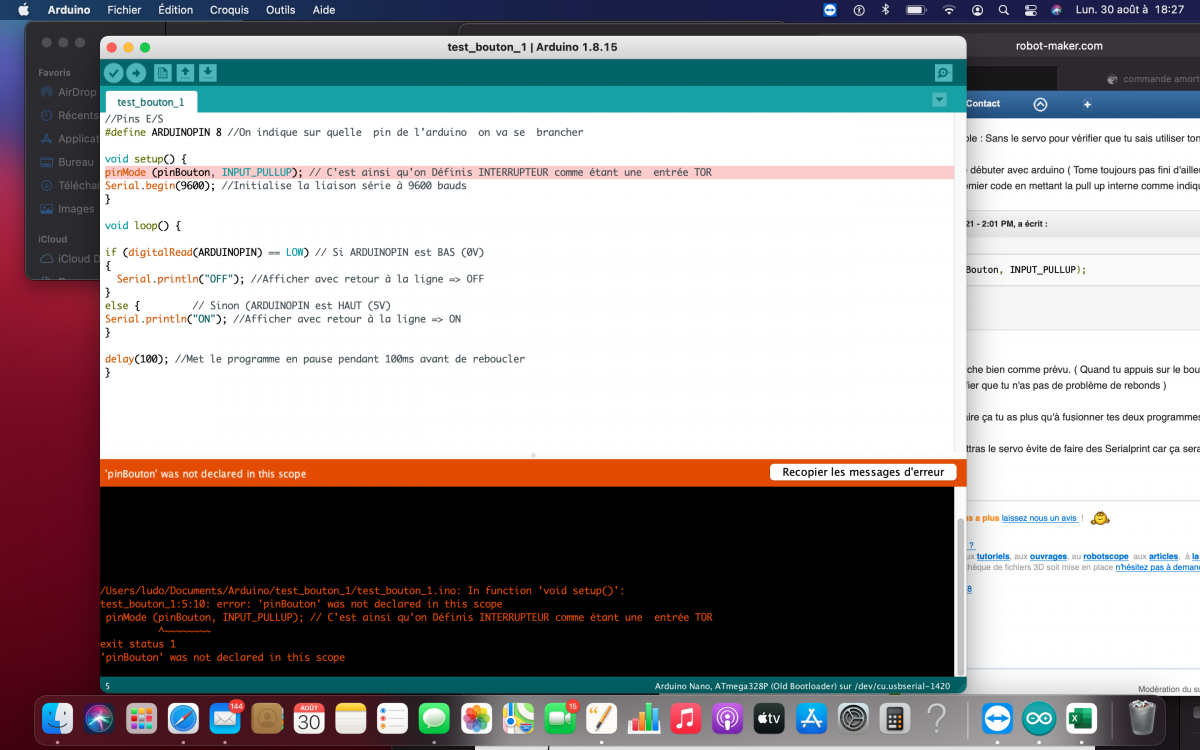This screenshot has width=1200, height=750.
Task: Open Messages from the Dock
Action: pos(434,718)
